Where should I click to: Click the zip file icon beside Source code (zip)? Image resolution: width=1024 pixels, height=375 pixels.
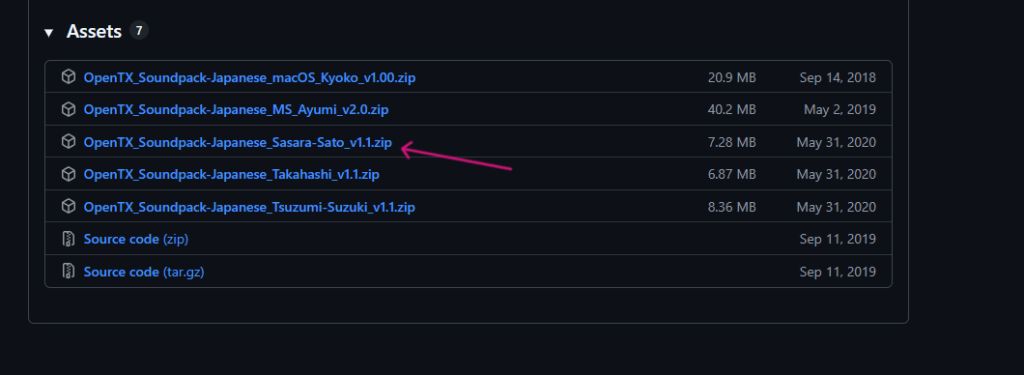(69, 239)
